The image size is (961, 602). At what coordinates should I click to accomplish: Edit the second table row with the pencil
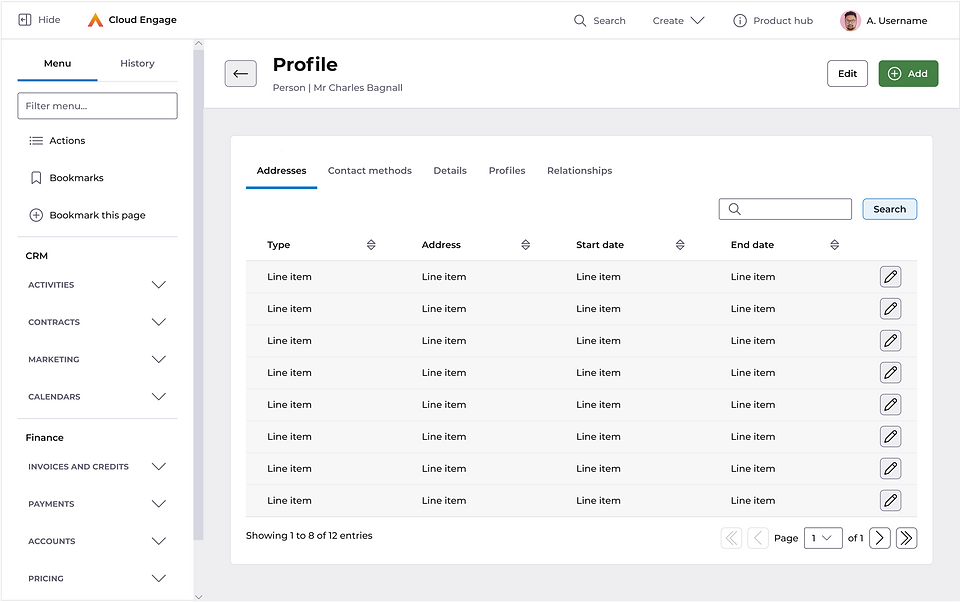(x=891, y=308)
